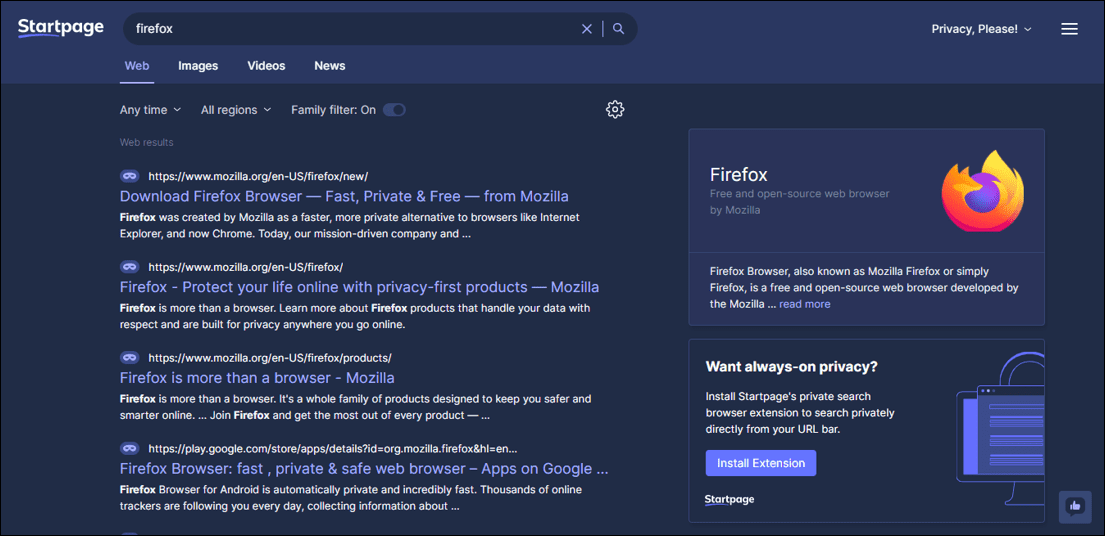Viewport: 1105px width, 536px height.
Task: Open the read more link
Action: coord(805,304)
